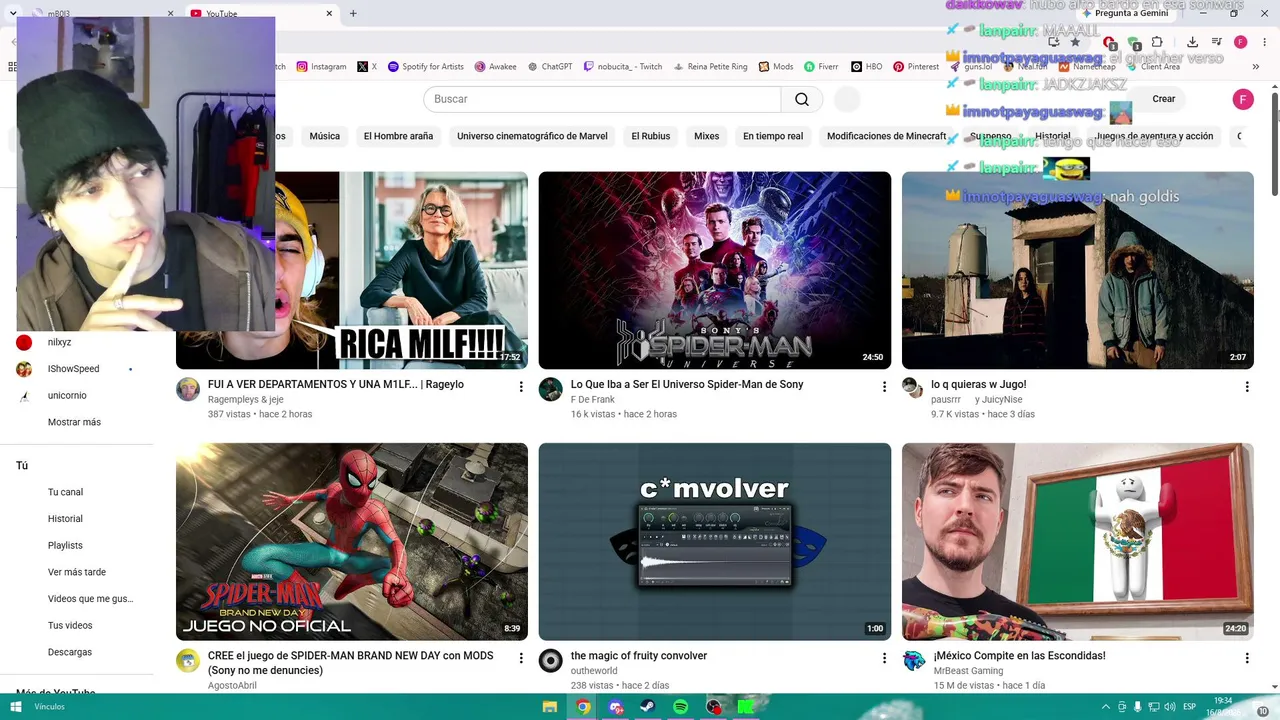Image resolution: width=1280 pixels, height=720 pixels.
Task: Open Steam from the taskbar
Action: tap(648, 707)
